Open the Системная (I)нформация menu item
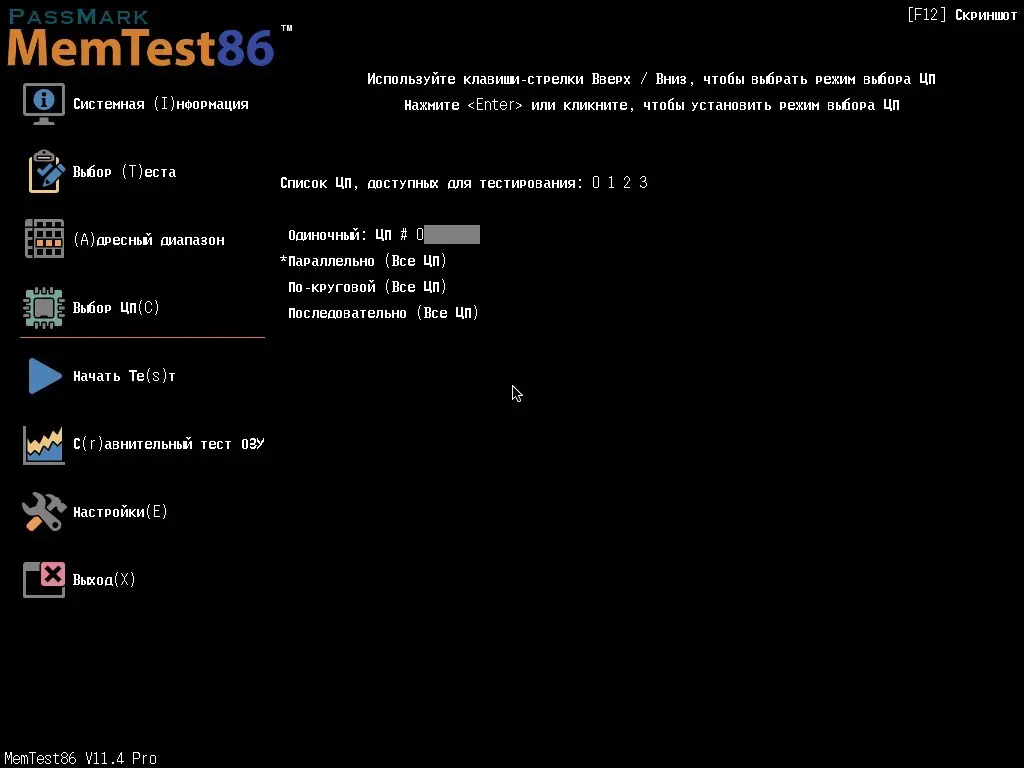Viewport: 1024px width, 768px height. [161, 104]
